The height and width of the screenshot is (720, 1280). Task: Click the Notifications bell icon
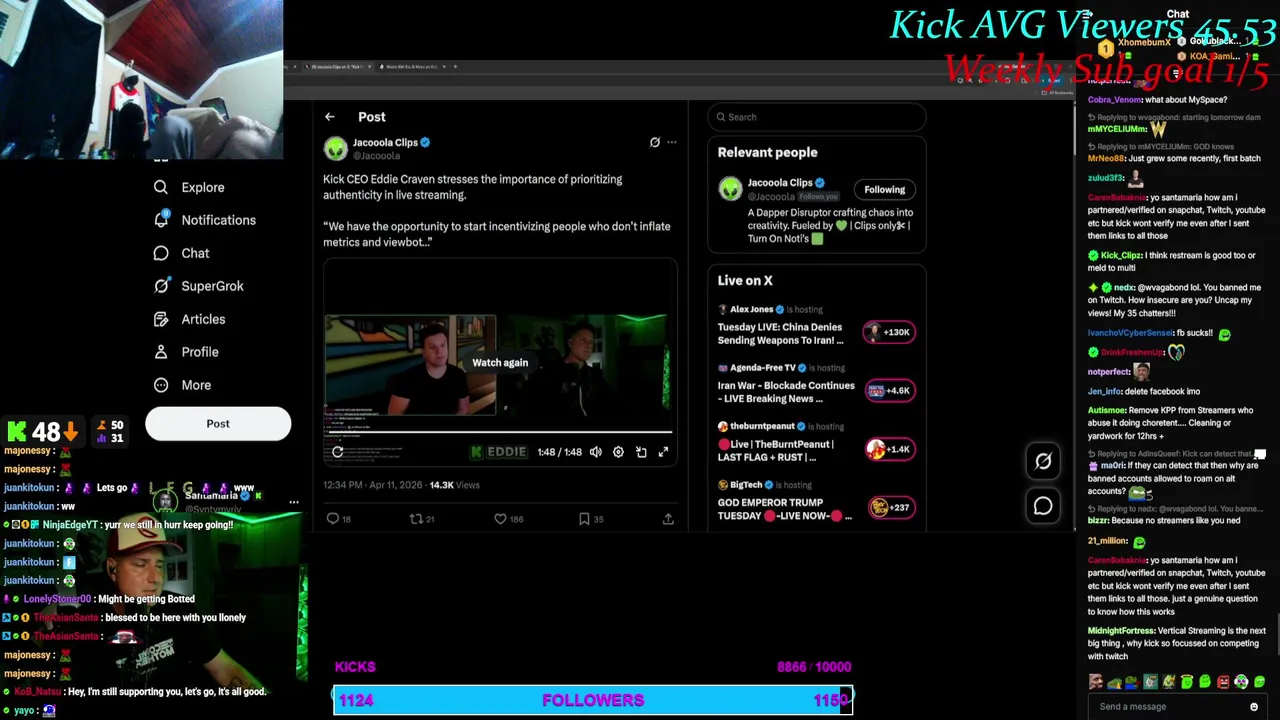161,220
